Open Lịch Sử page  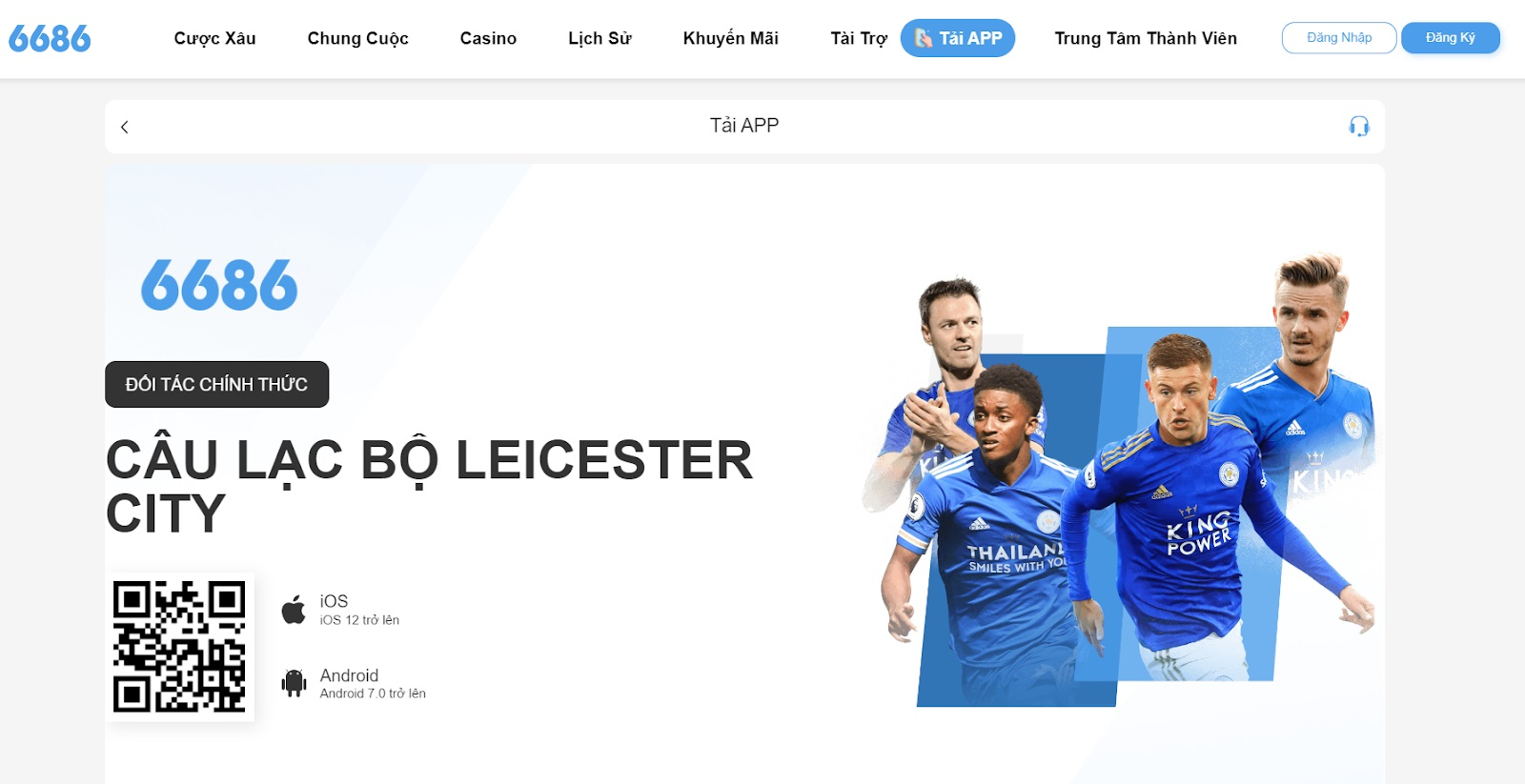[600, 38]
